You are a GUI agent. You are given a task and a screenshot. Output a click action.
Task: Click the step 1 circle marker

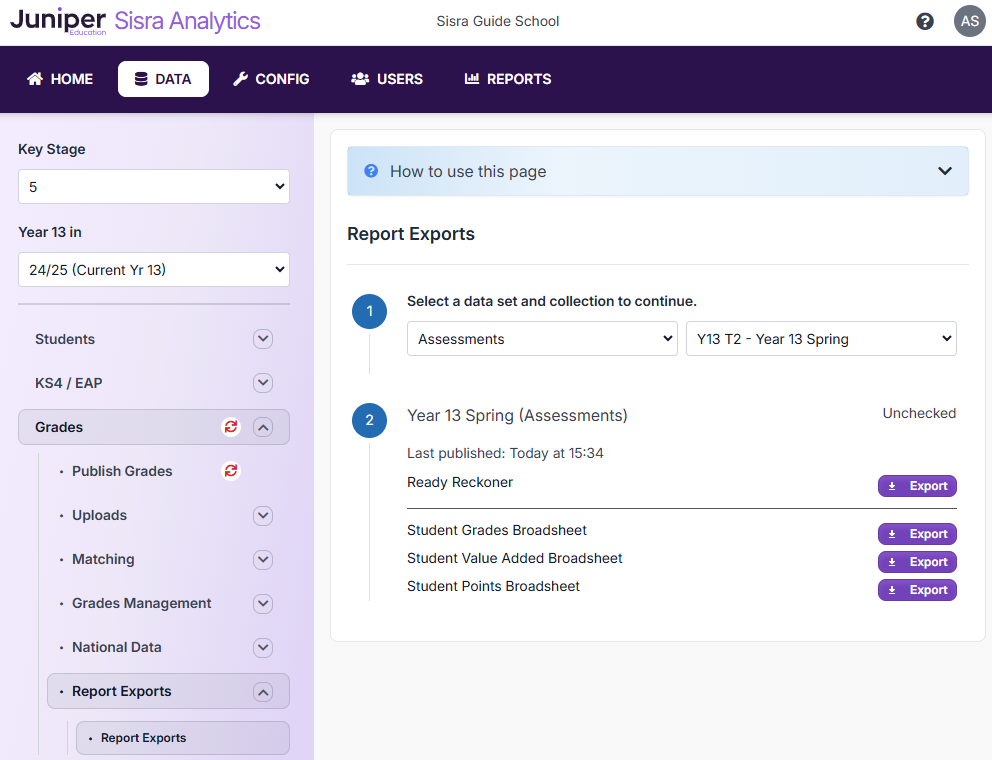[x=369, y=311]
